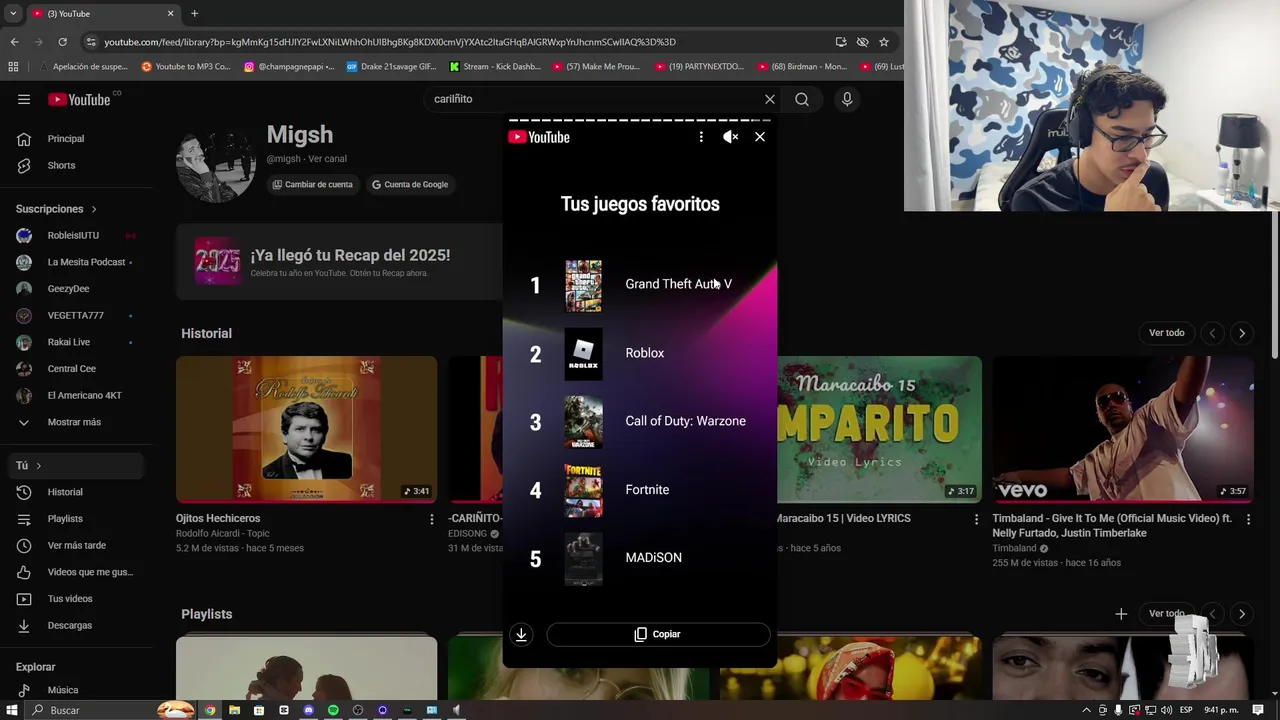Close the Recap popup
Image resolution: width=1280 pixels, height=720 pixels.
point(760,137)
